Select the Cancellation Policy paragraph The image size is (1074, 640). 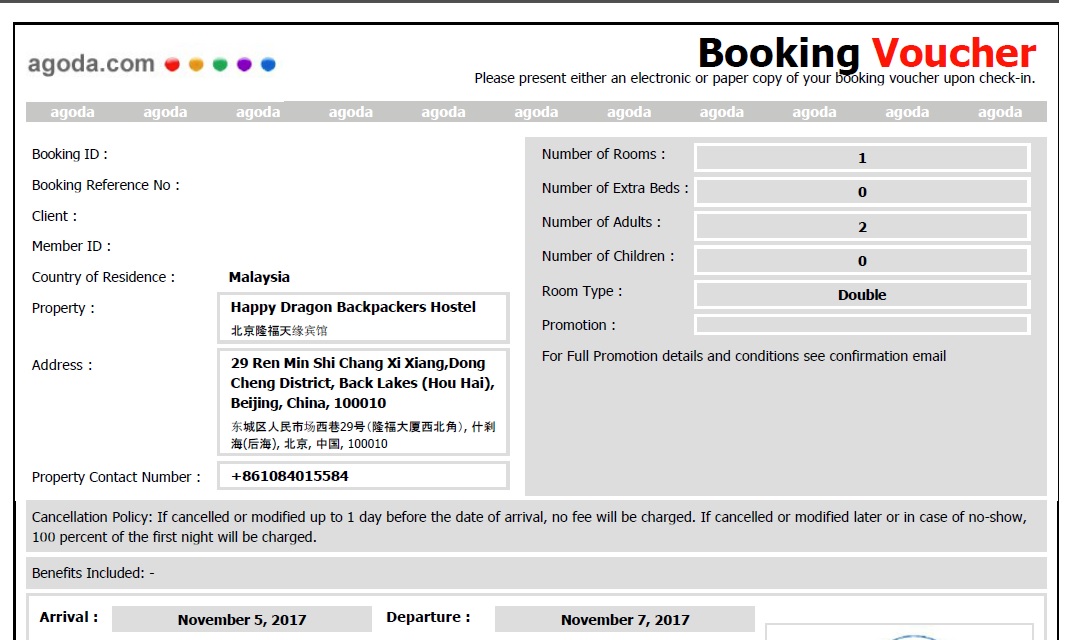(x=529, y=527)
